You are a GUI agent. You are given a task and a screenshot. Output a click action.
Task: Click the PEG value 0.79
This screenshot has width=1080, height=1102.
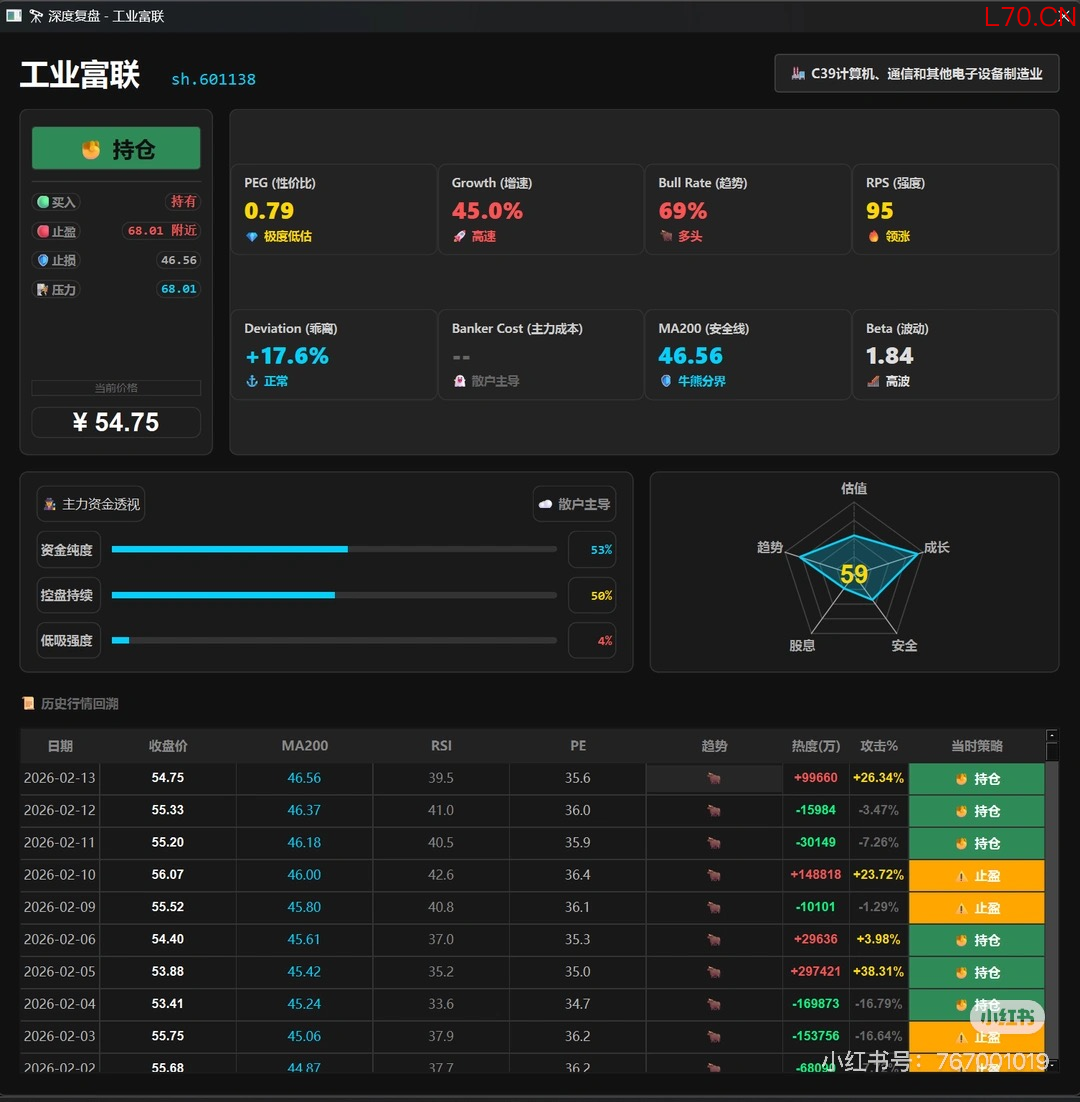pos(268,210)
